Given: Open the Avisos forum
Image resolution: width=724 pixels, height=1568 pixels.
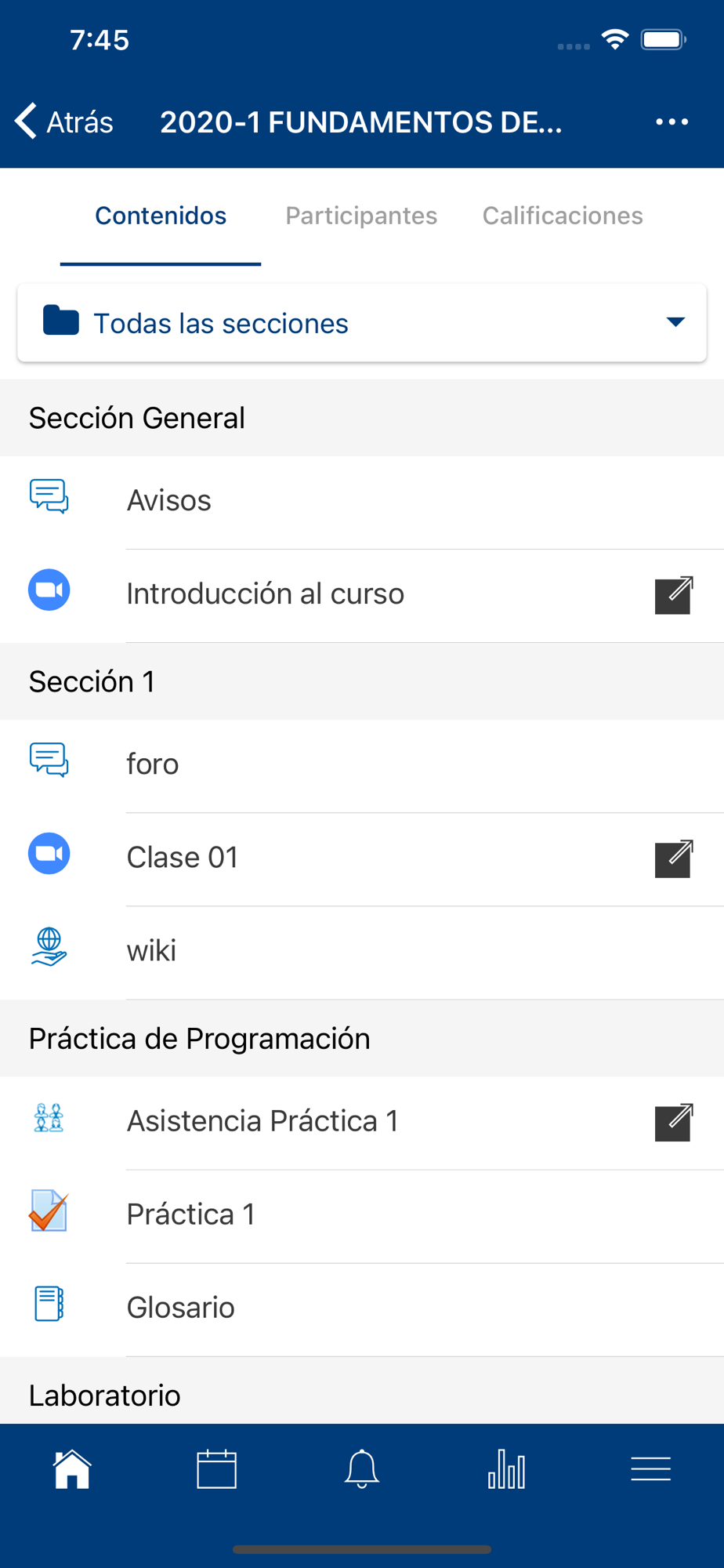Looking at the screenshot, I should click(362, 502).
